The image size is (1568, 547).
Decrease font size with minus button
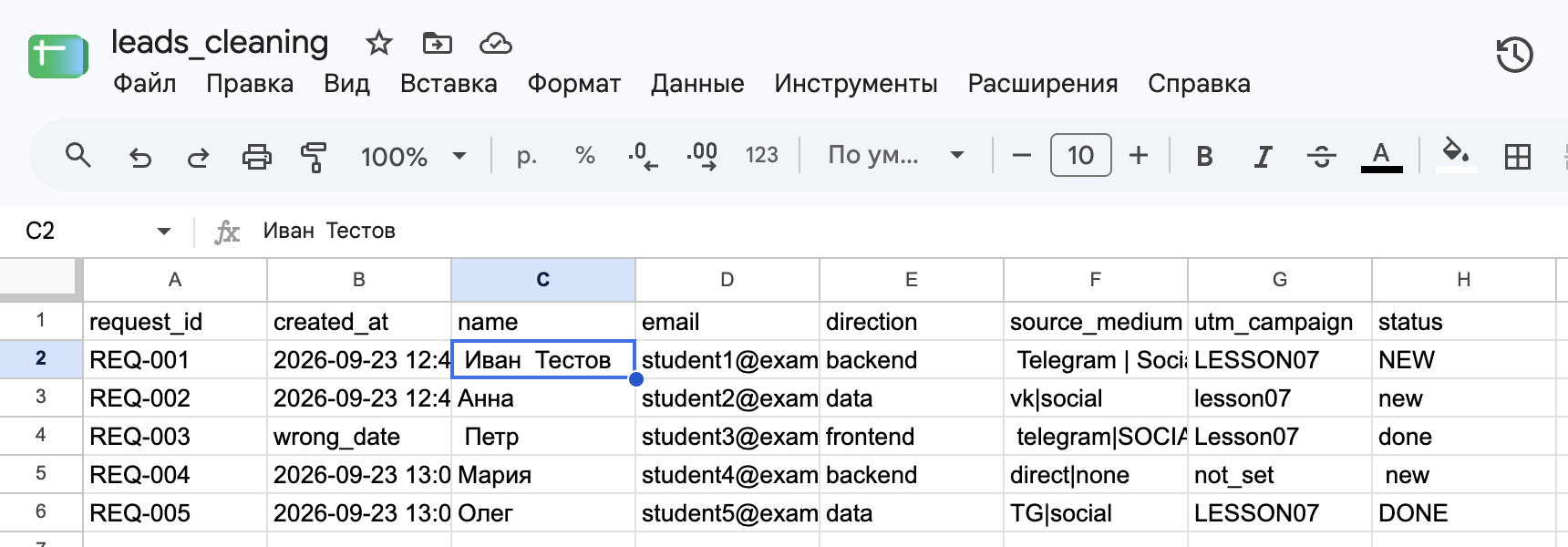(1022, 156)
